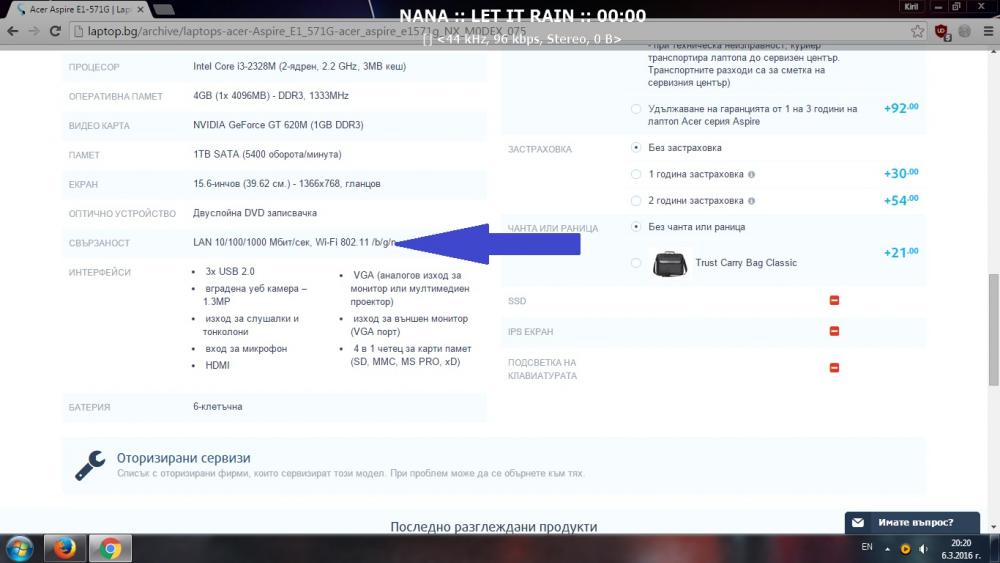Open the 'Имате въпрос?' chat button
Viewport: 1000px width, 563px height.
[x=912, y=522]
